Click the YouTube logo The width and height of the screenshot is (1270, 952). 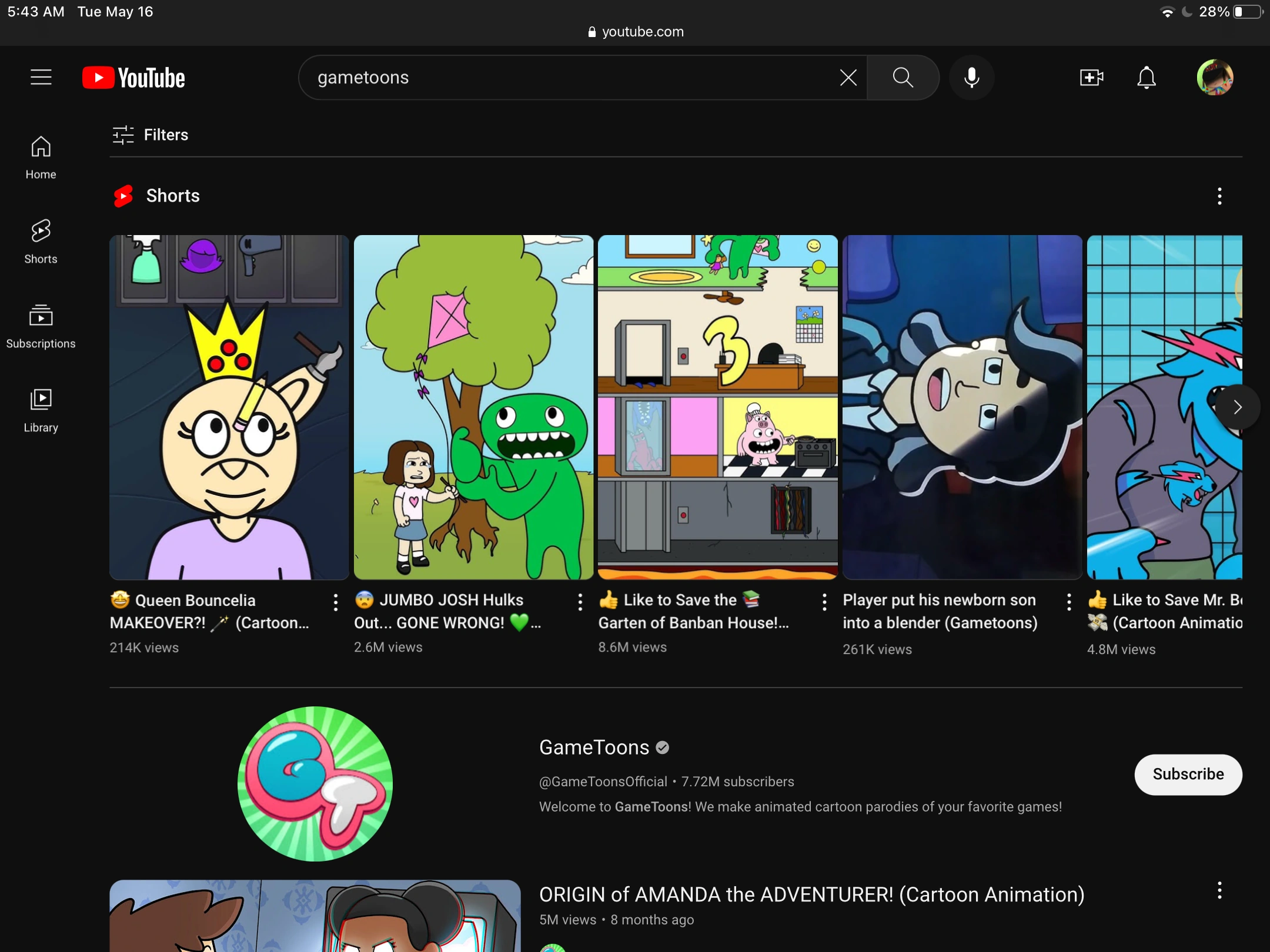tap(133, 77)
